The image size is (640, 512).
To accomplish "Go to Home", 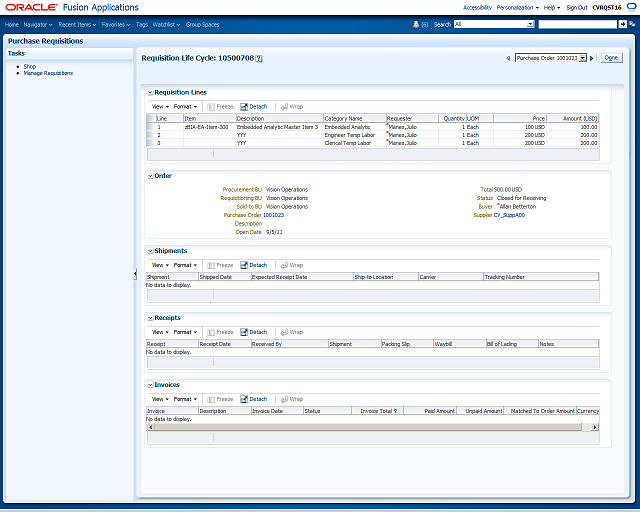I will (x=12, y=25).
